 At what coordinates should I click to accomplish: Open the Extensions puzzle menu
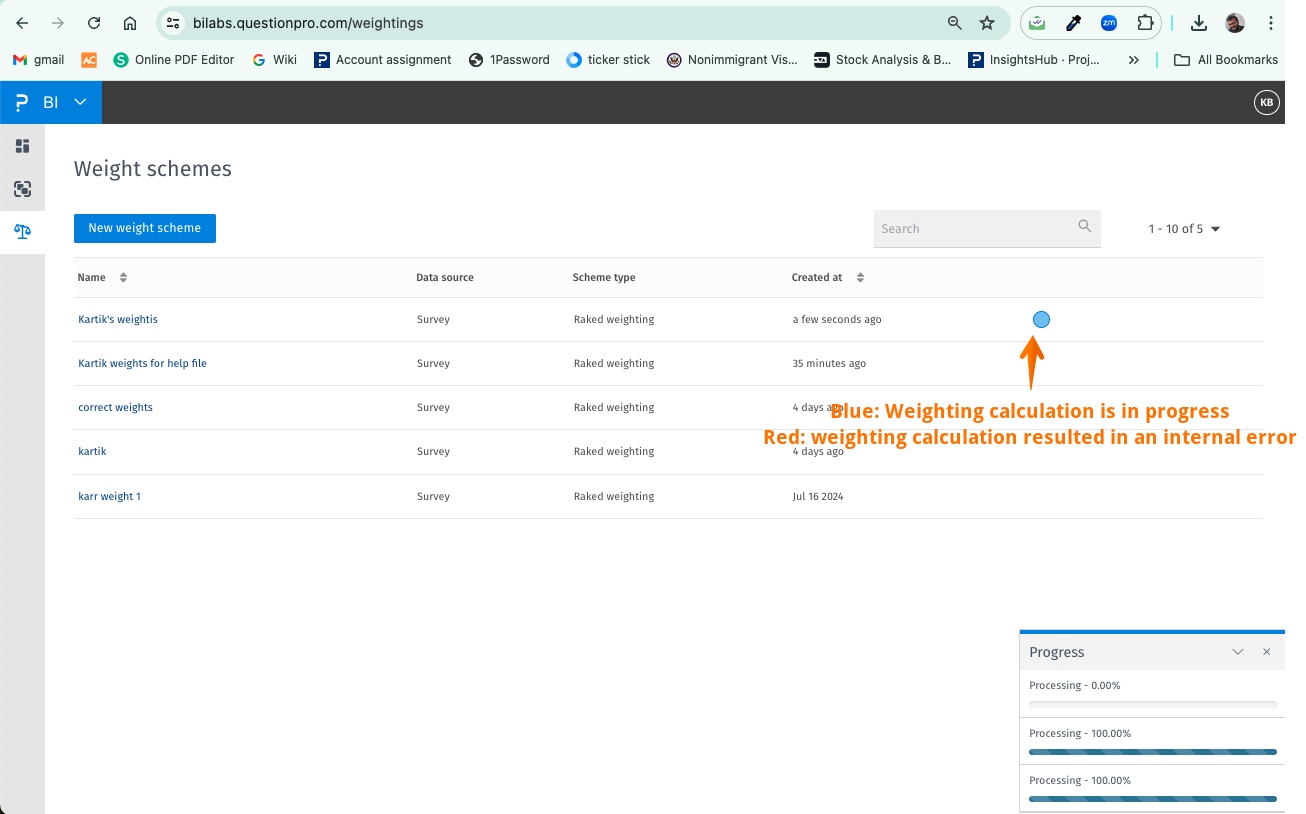click(x=1145, y=23)
